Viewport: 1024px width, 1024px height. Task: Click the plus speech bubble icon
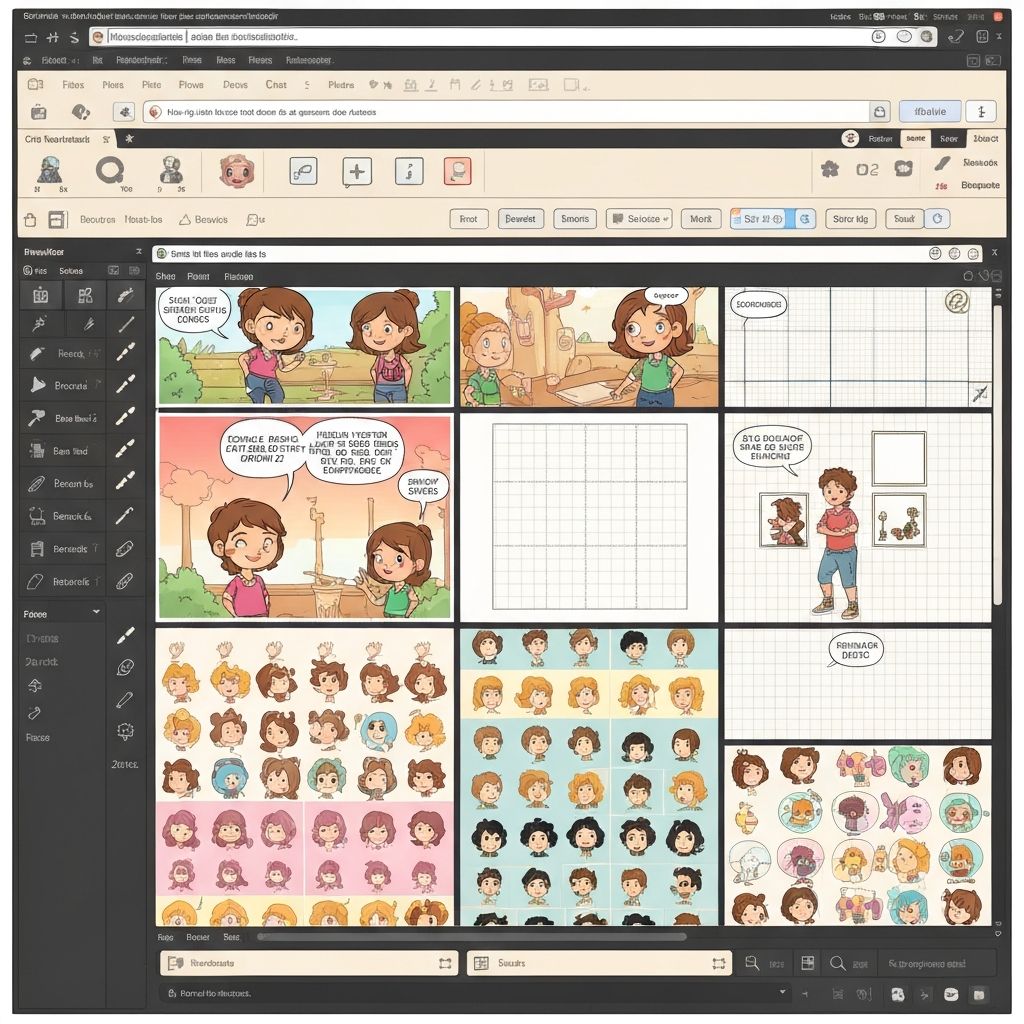coord(357,172)
